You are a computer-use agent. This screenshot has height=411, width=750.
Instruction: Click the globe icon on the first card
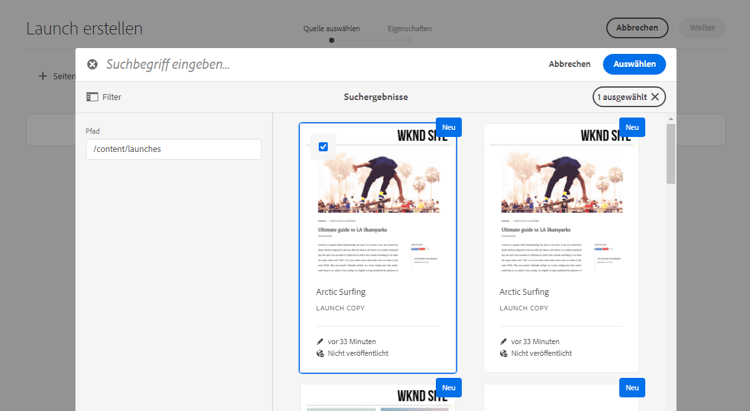click(320, 354)
